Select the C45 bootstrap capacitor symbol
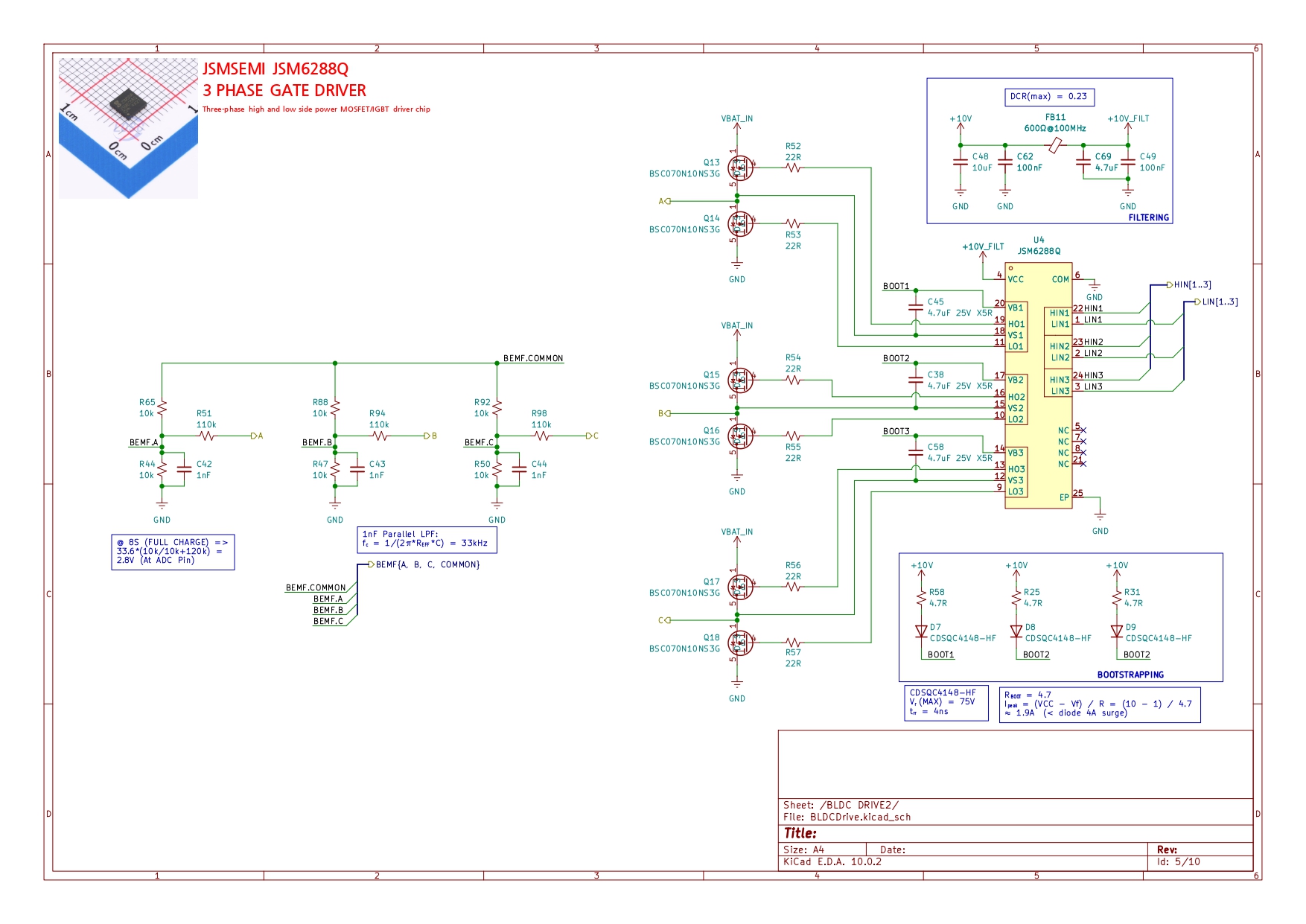The width and height of the screenshot is (1306, 924). click(916, 307)
